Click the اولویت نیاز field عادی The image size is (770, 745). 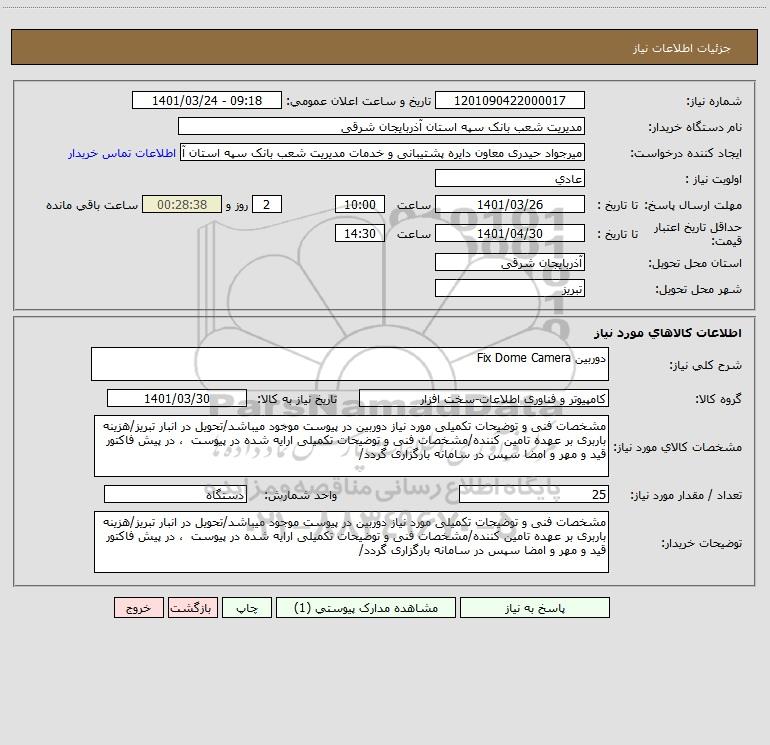click(x=510, y=178)
